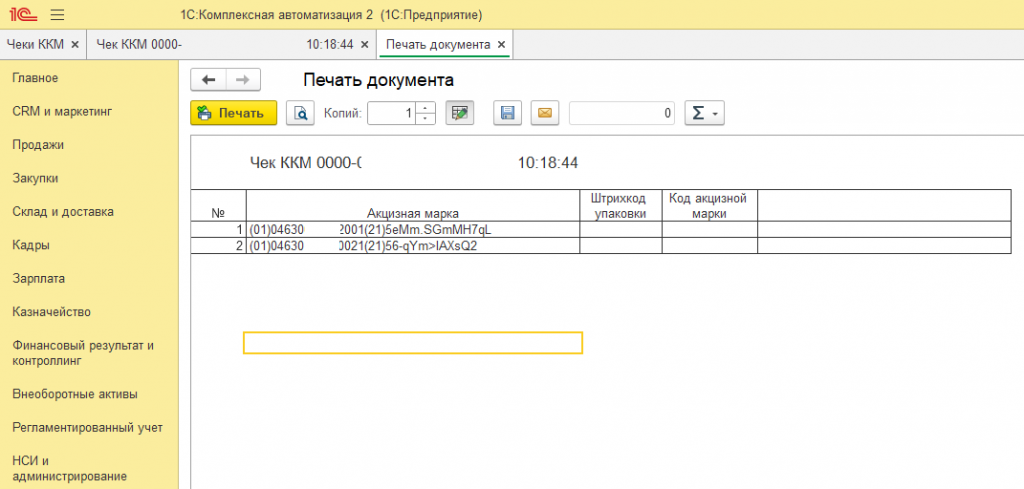The width and height of the screenshot is (1024, 489).
Task: Open the Регламентированный учет section
Action: 88,428
